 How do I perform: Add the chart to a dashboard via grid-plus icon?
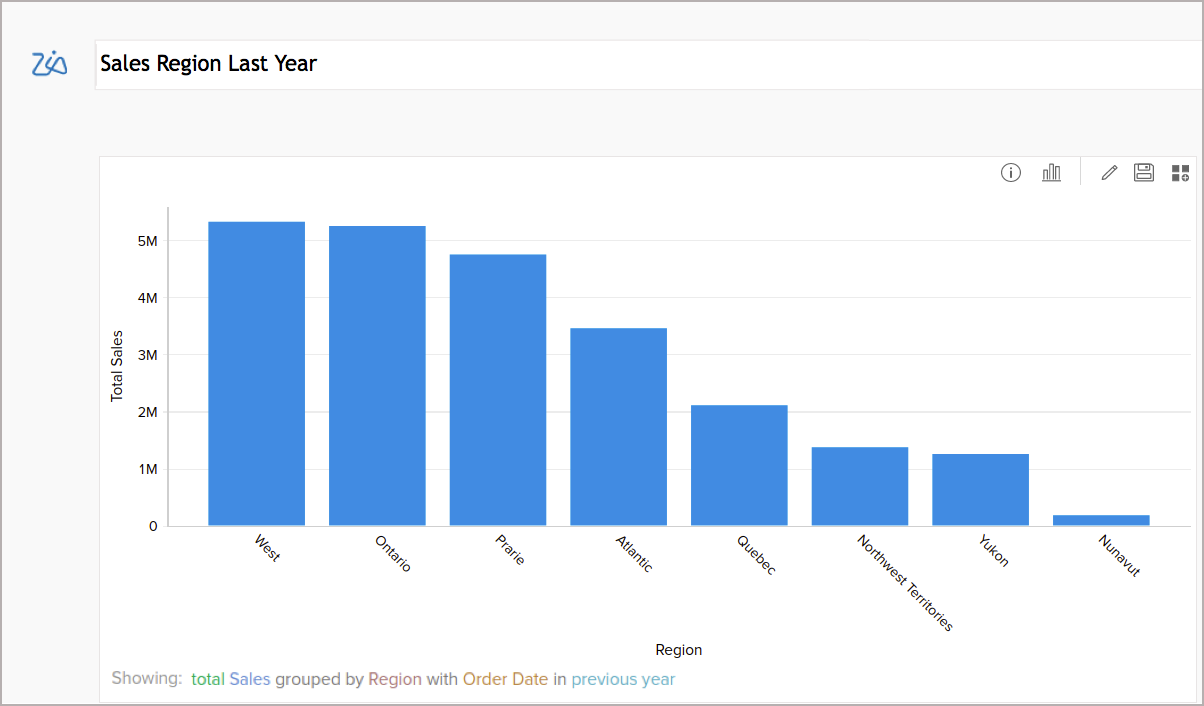pyautogui.click(x=1179, y=172)
